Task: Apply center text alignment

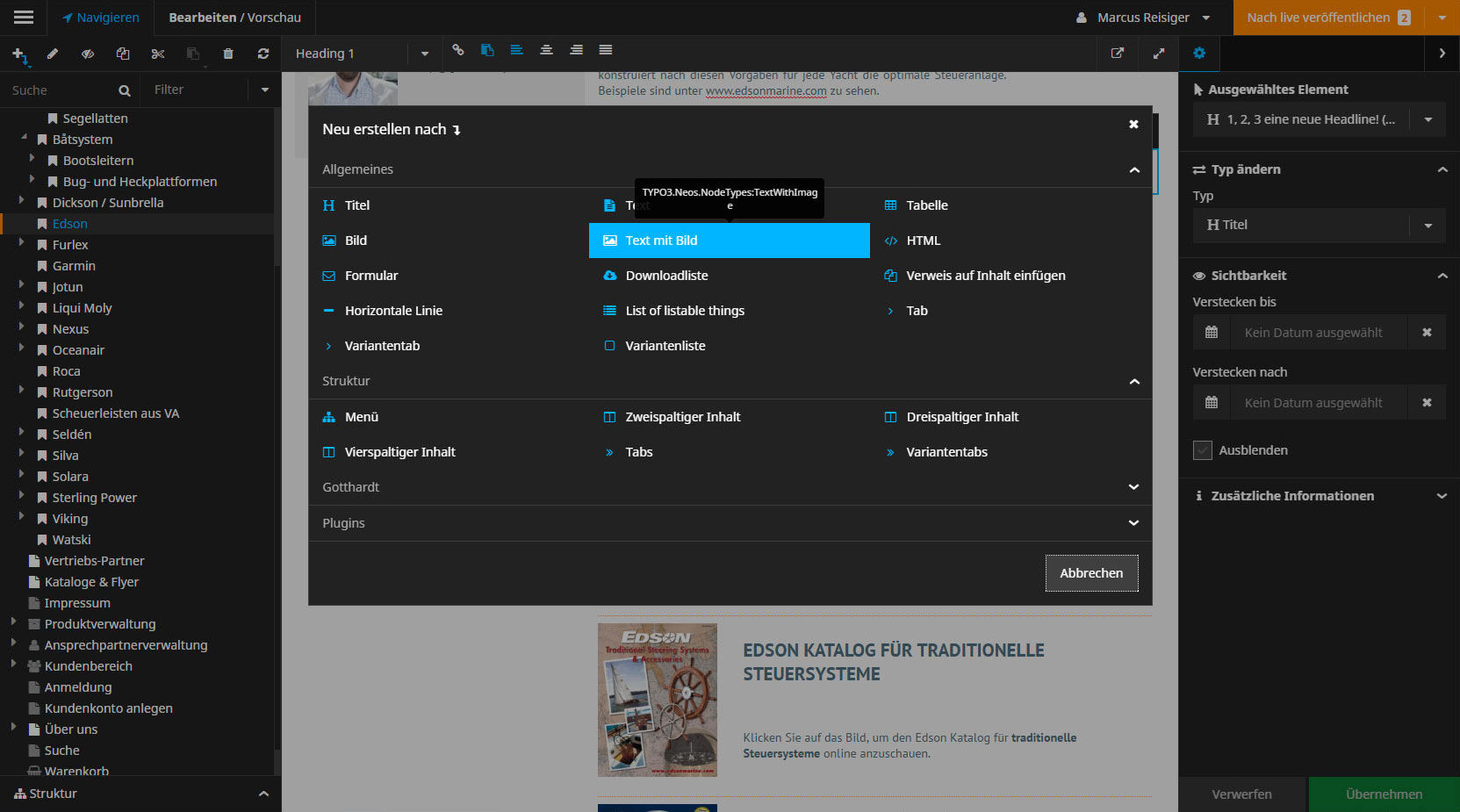Action: point(546,50)
